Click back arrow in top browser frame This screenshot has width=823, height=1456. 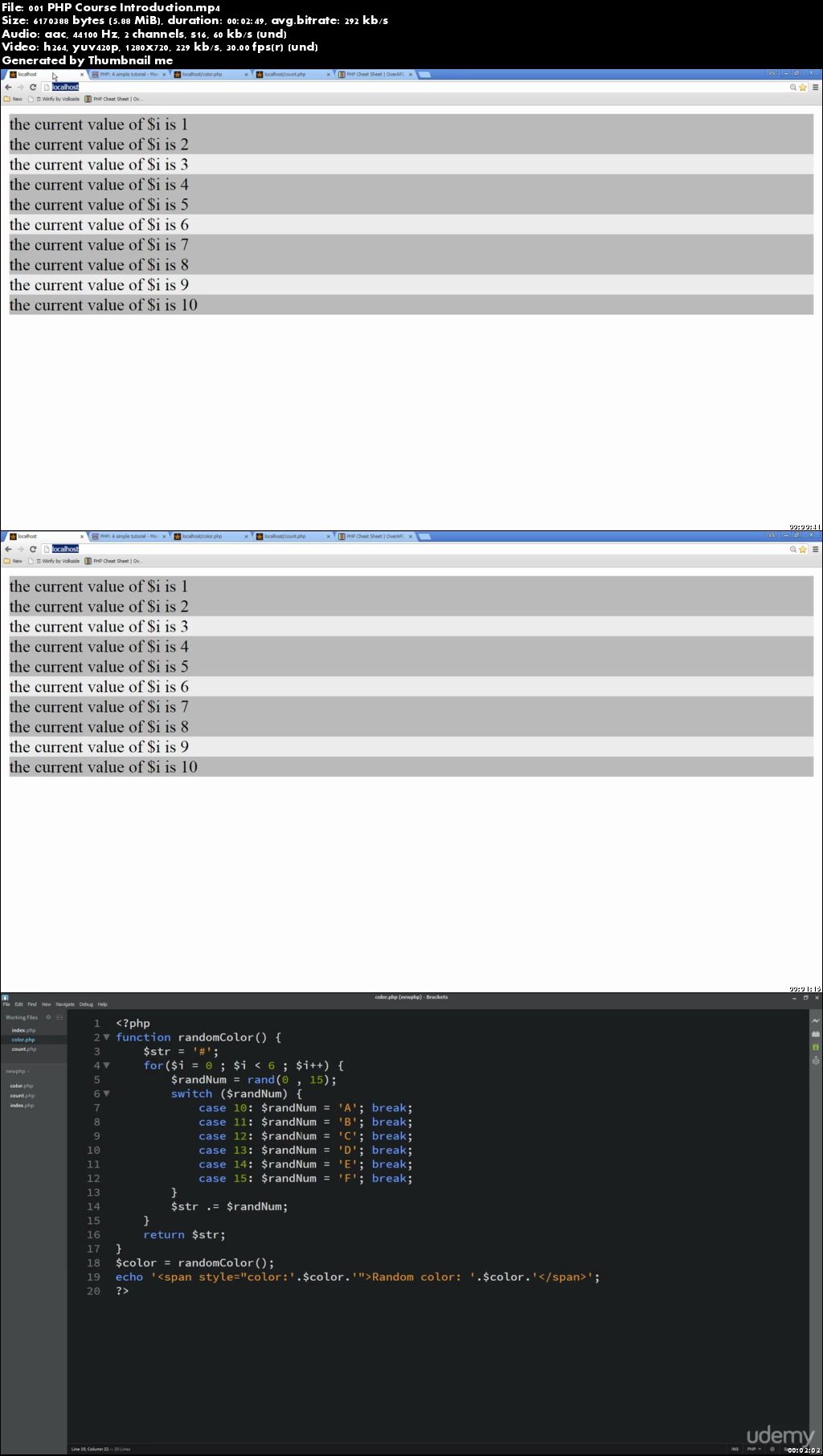(x=8, y=87)
